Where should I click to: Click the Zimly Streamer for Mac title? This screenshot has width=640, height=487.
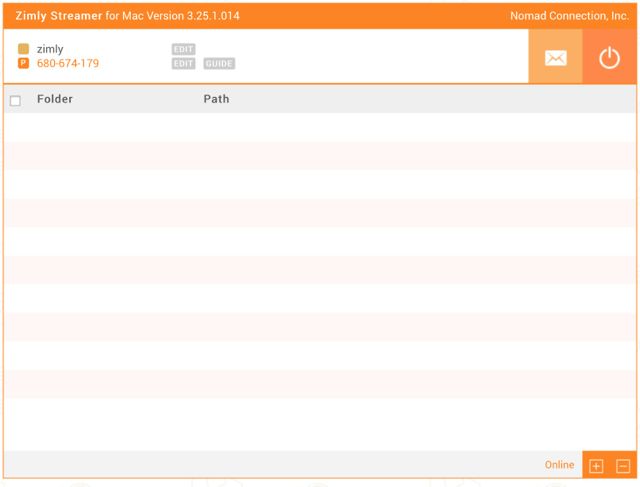pyautogui.click(x=127, y=16)
